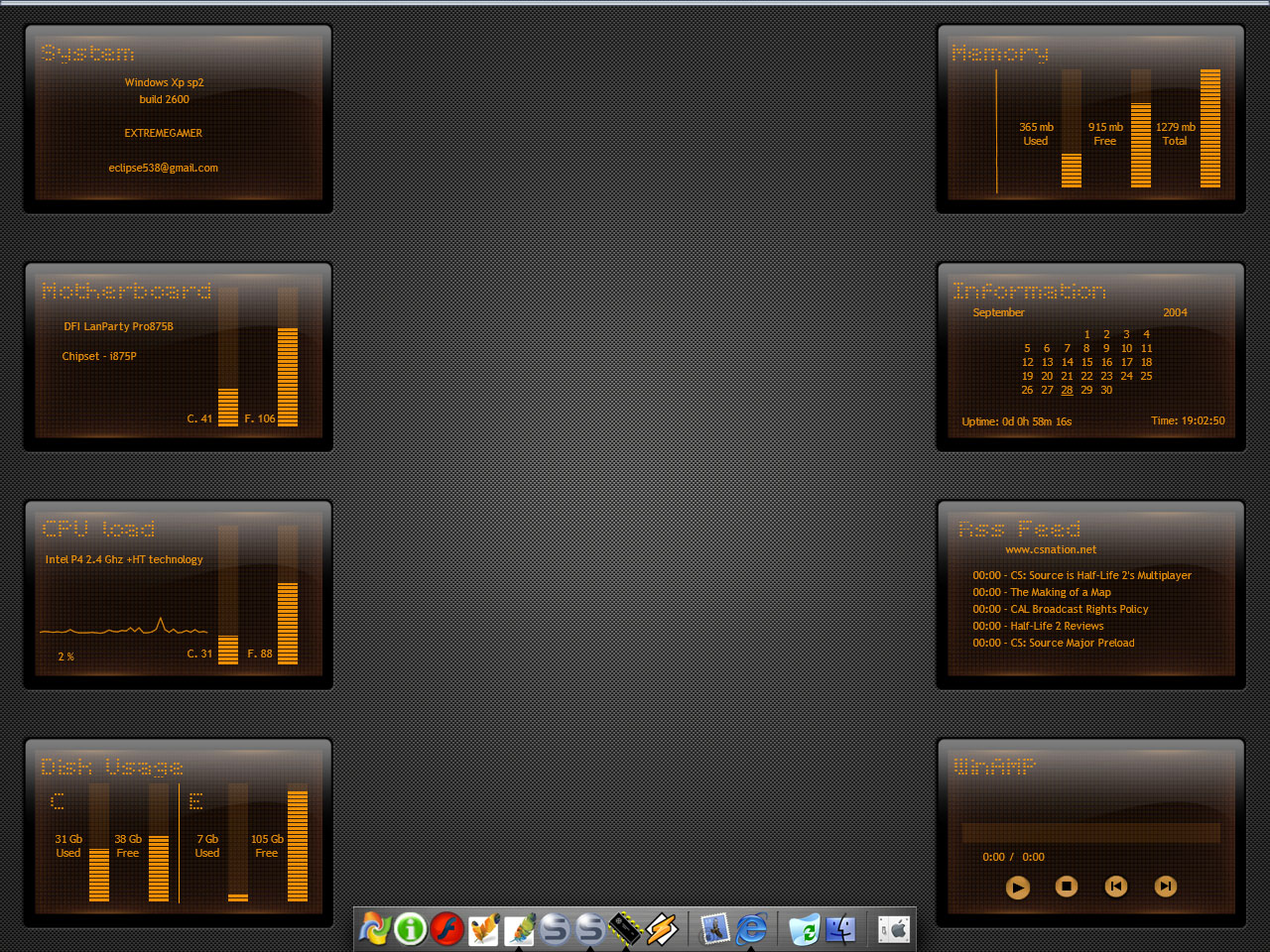The image size is (1270, 952).
Task: Open the Recycle Bin dock icon
Action: 805,929
